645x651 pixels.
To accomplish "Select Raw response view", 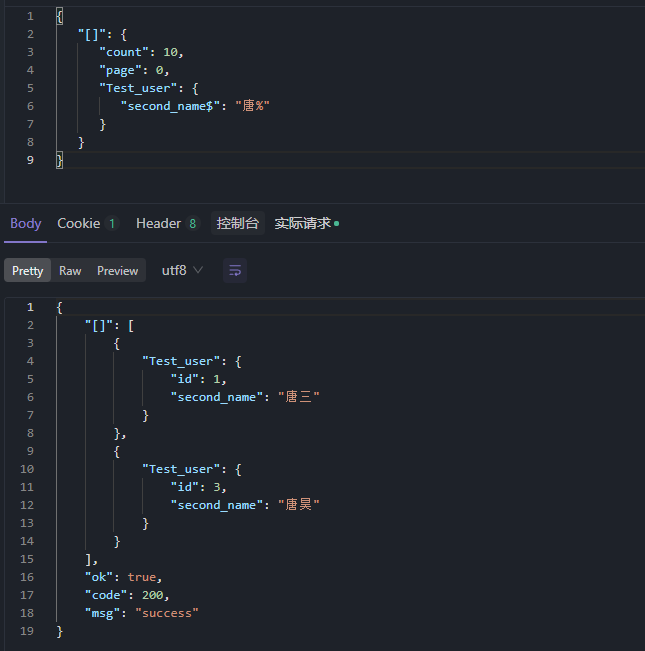I will tap(70, 271).
